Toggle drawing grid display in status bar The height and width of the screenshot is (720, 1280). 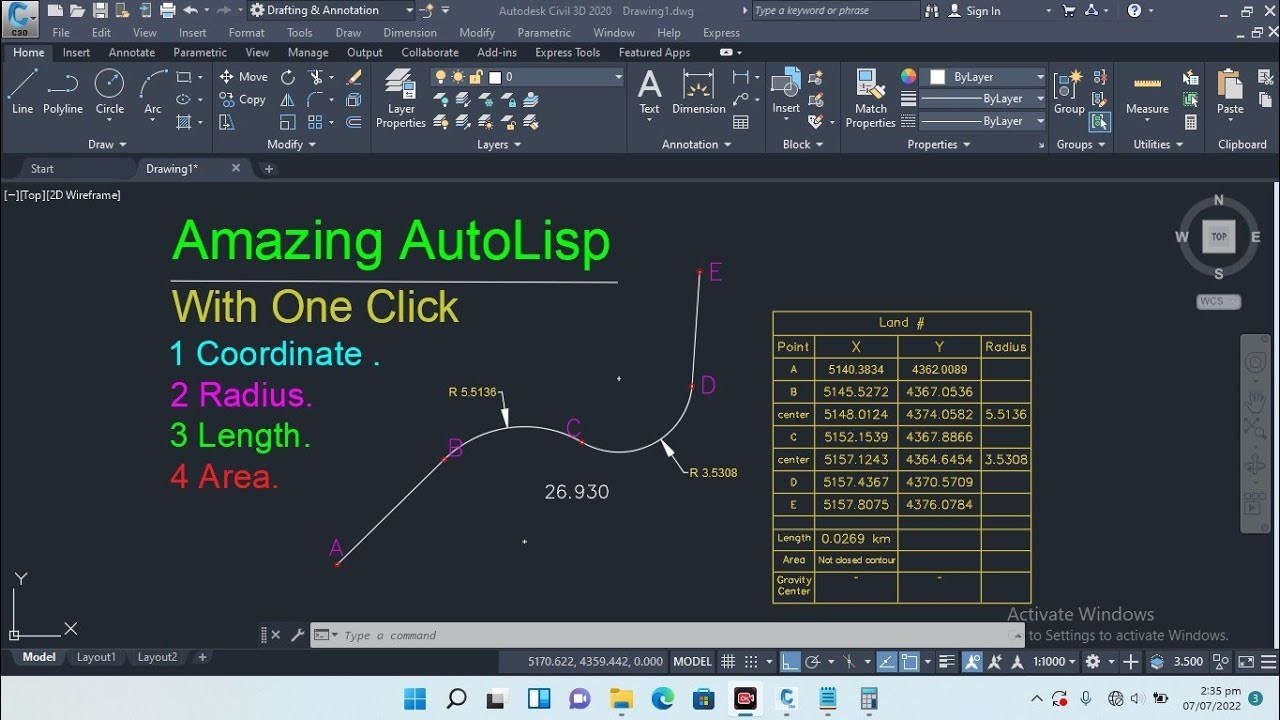click(x=728, y=661)
